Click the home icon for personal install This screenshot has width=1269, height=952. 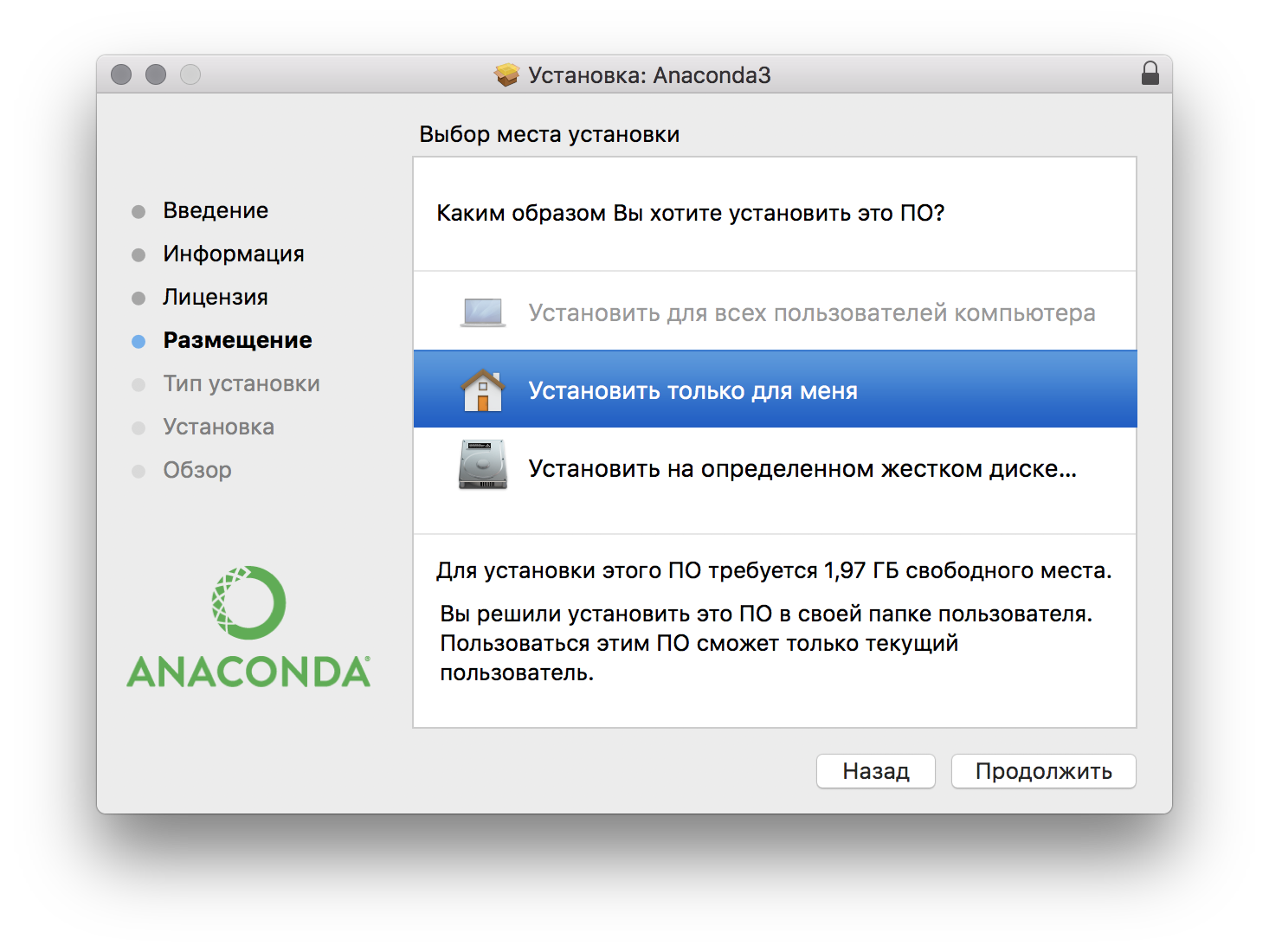[482, 390]
